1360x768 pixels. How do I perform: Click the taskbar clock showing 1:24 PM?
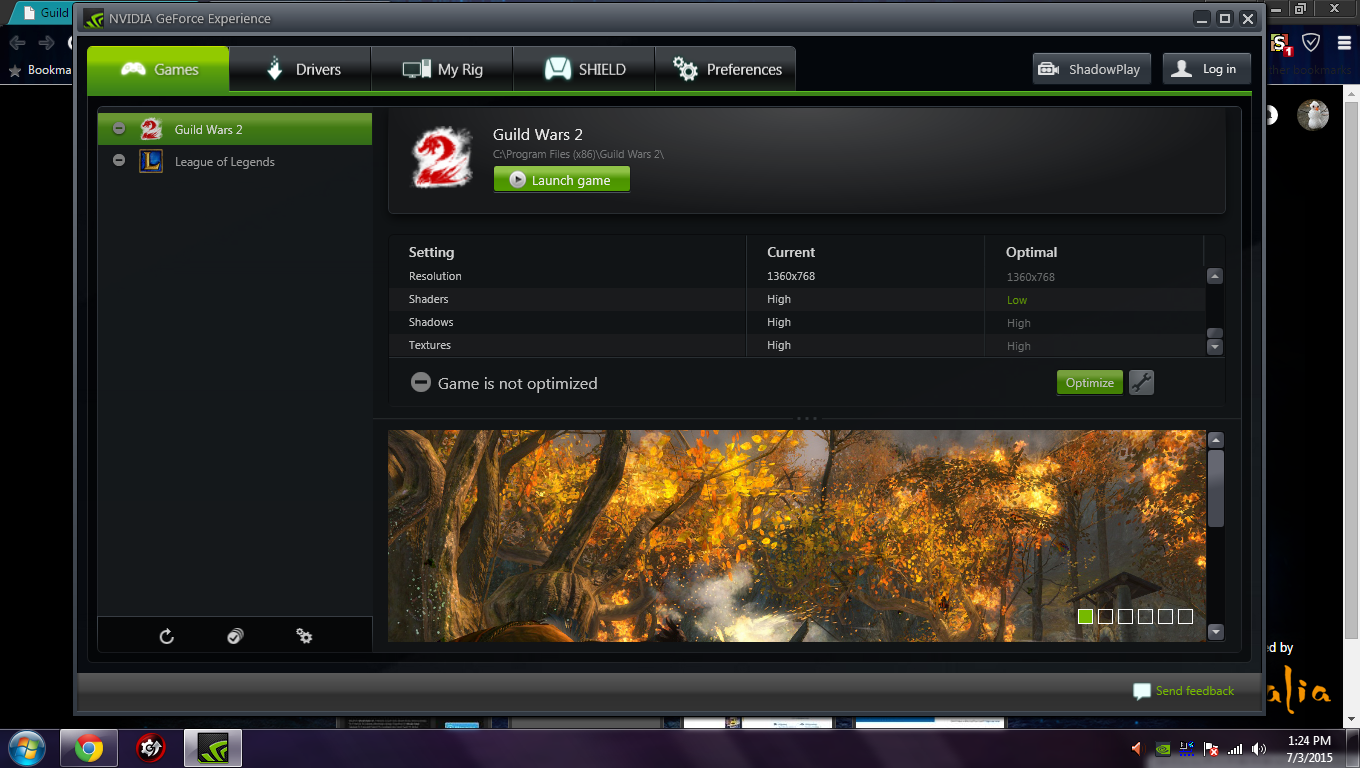tap(1309, 748)
